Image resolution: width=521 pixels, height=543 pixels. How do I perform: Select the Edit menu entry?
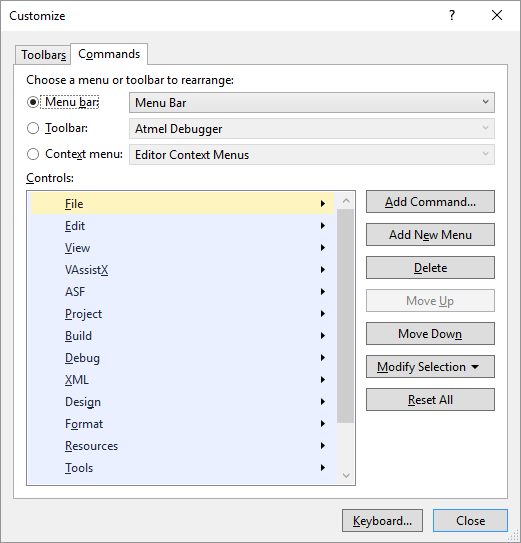point(183,226)
